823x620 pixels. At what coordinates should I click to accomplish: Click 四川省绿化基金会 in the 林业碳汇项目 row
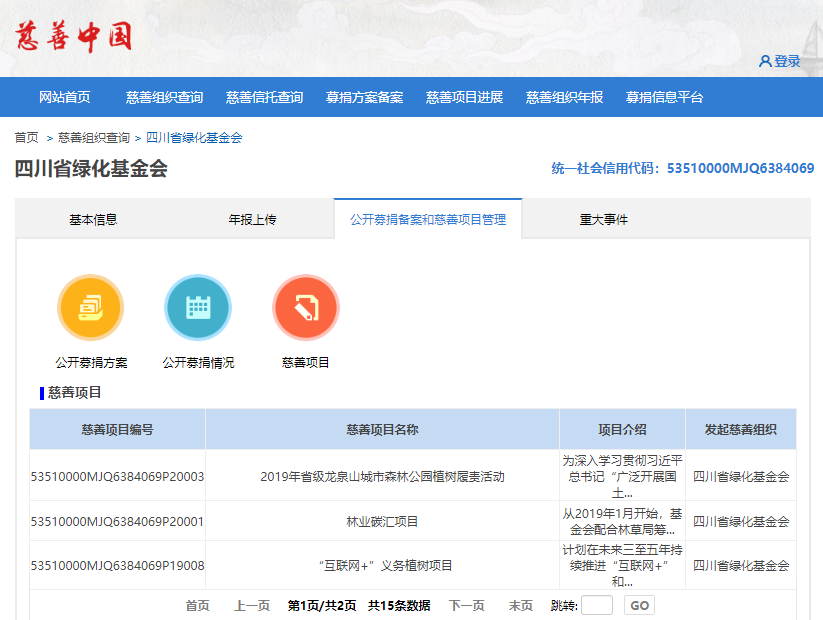tap(741, 521)
